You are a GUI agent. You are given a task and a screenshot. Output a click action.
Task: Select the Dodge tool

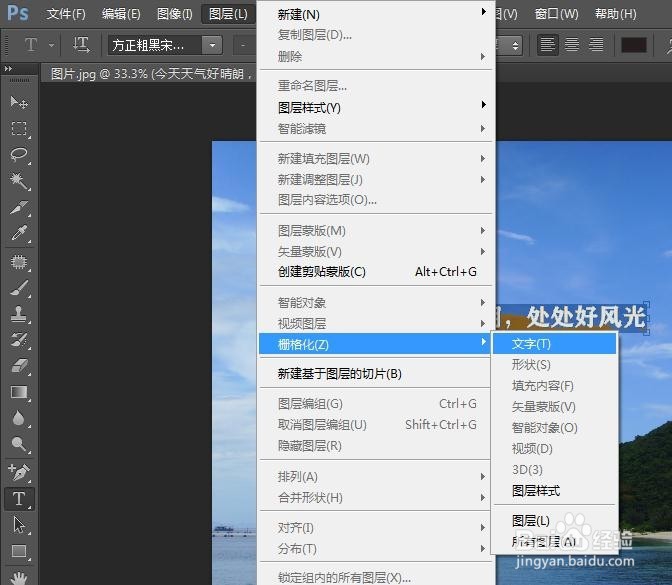point(19,444)
